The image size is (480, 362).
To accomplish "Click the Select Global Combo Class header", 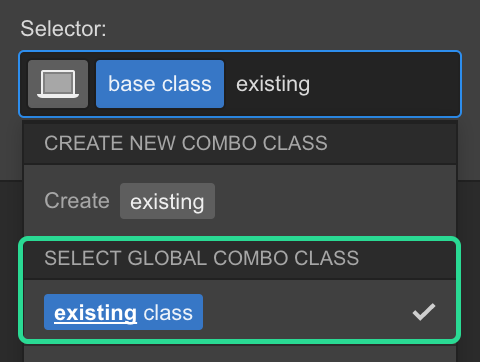I will click(240, 259).
